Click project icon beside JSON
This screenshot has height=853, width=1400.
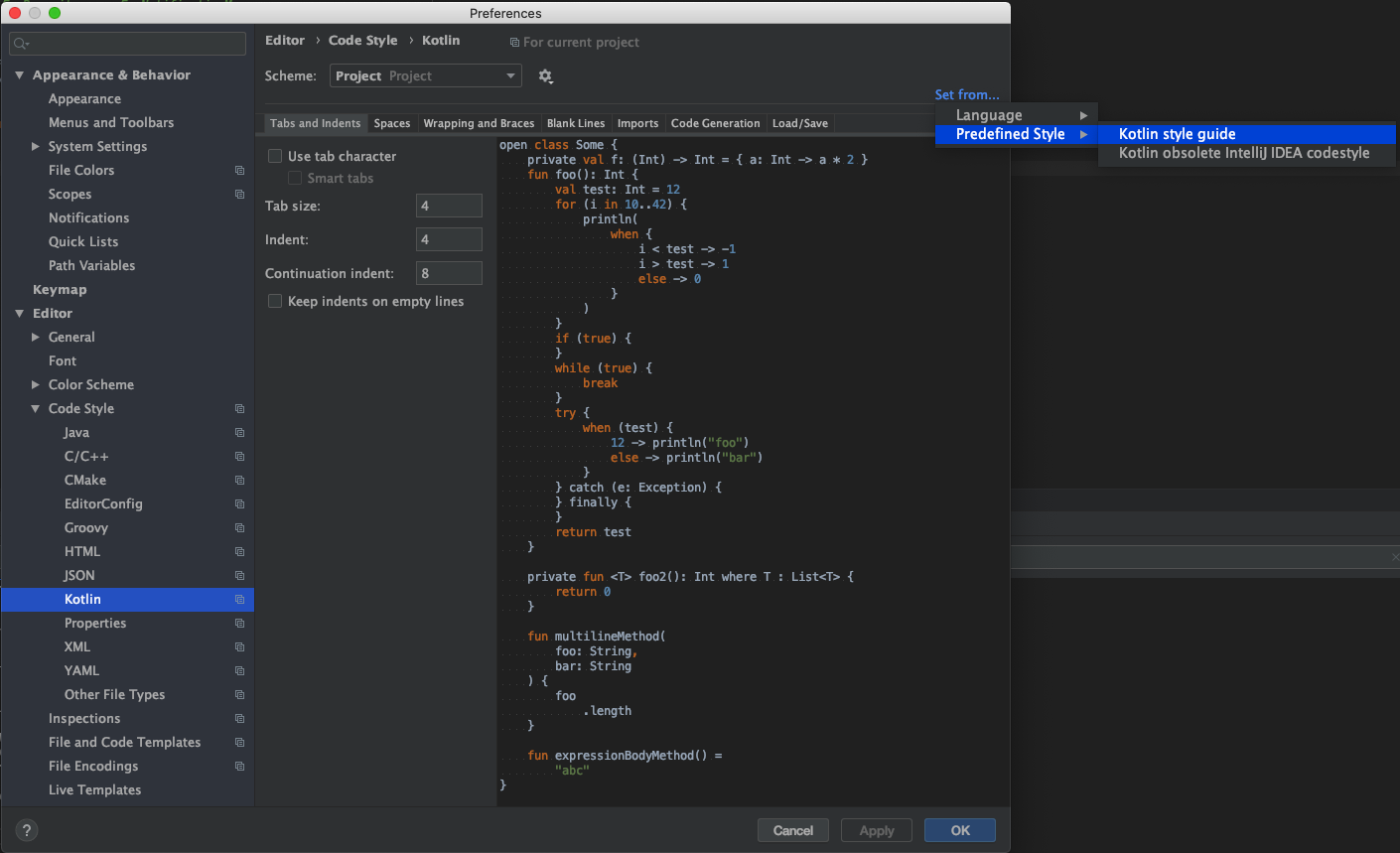click(x=239, y=576)
